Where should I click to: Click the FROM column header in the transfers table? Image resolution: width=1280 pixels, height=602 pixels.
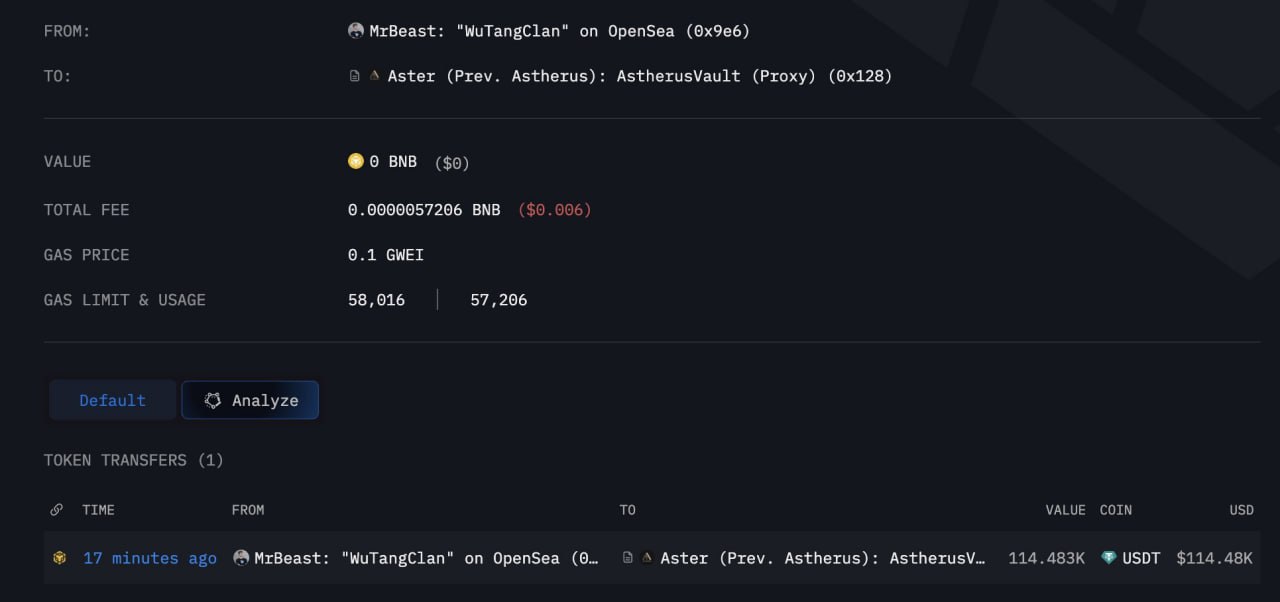click(x=248, y=510)
